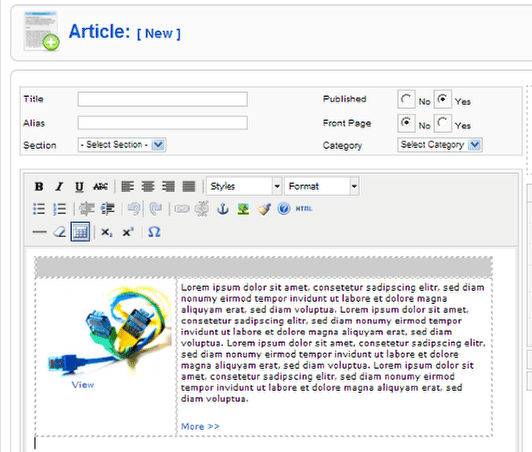Click the View link under the image

click(x=83, y=385)
